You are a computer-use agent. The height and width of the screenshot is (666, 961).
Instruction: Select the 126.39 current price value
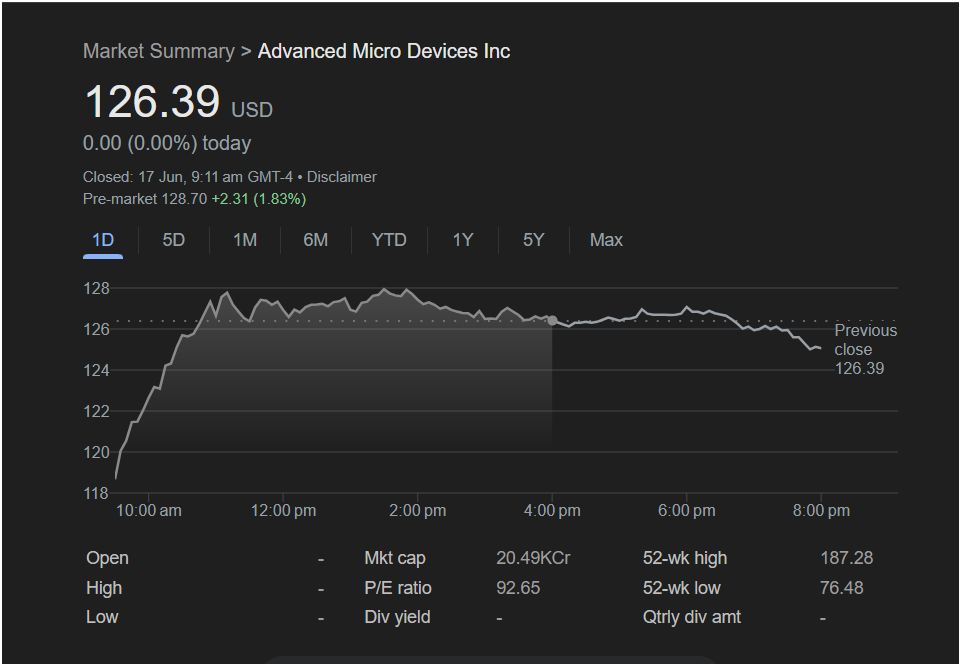click(x=152, y=101)
